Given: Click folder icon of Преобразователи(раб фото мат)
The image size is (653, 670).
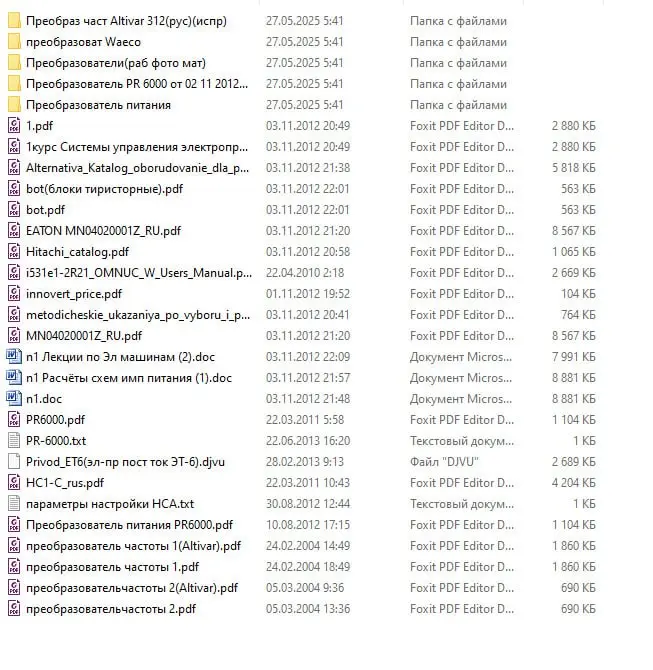Looking at the screenshot, I should [x=14, y=62].
